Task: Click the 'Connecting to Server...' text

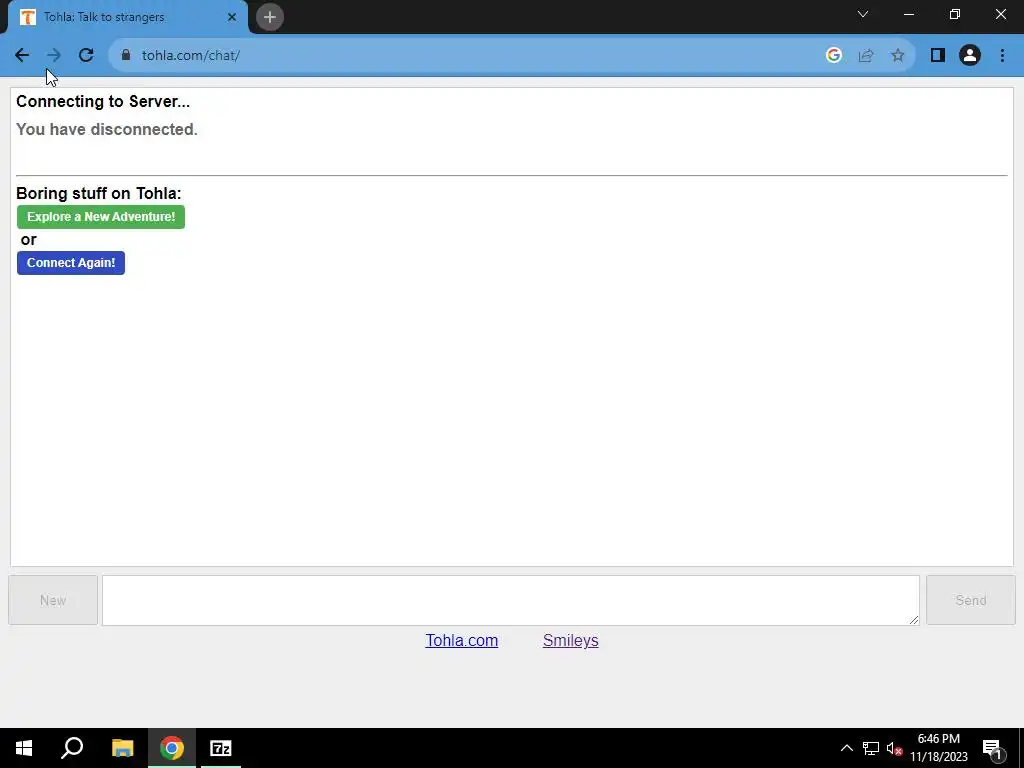Action: 103,101
